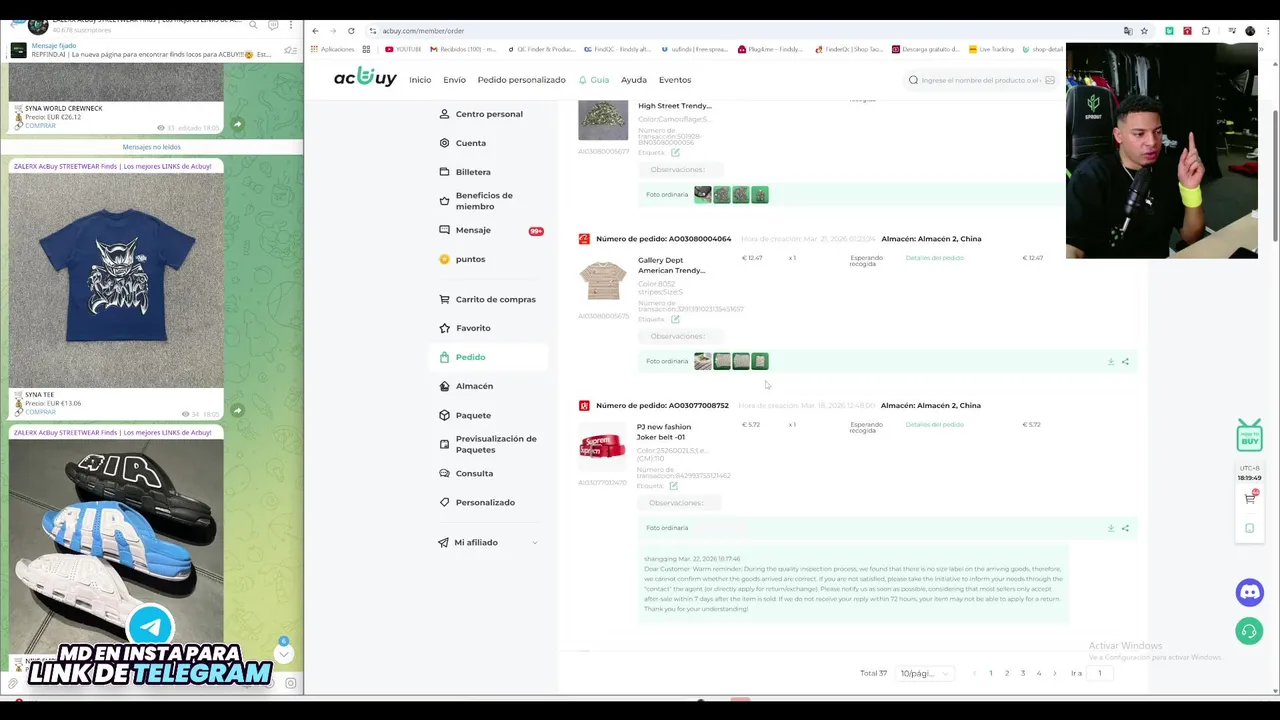
Task: Forward the SYNA TEE Telegram post
Action: pyautogui.click(x=237, y=410)
